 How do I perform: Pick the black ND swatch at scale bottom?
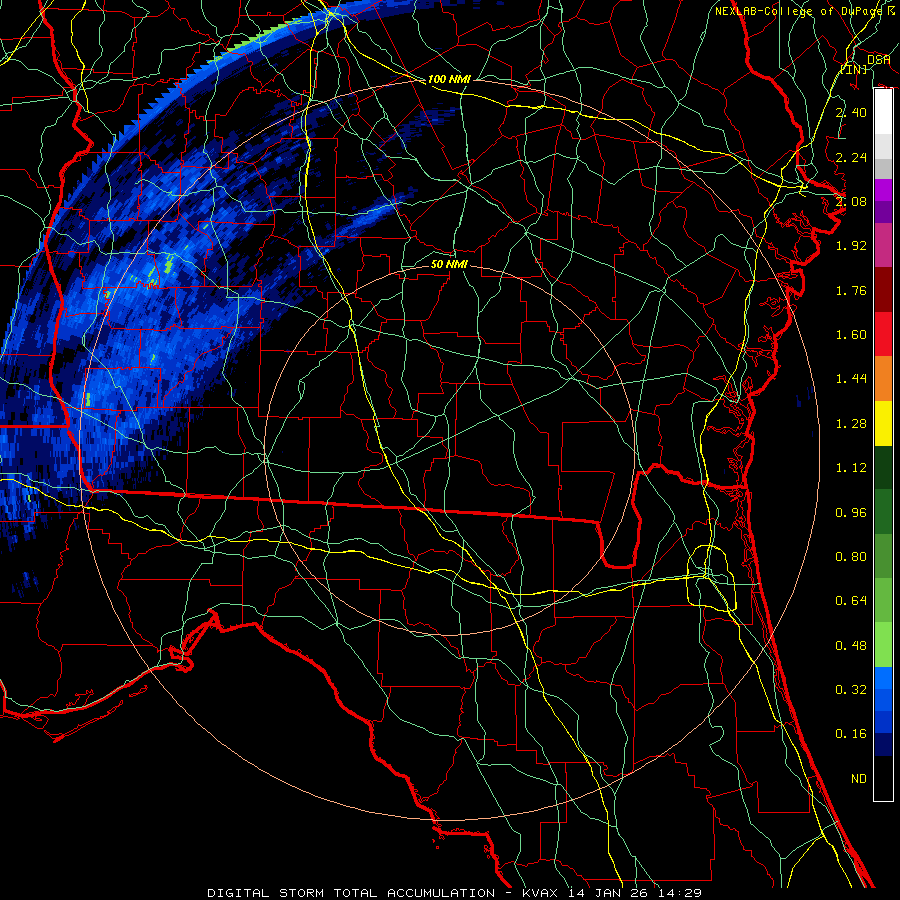click(883, 778)
